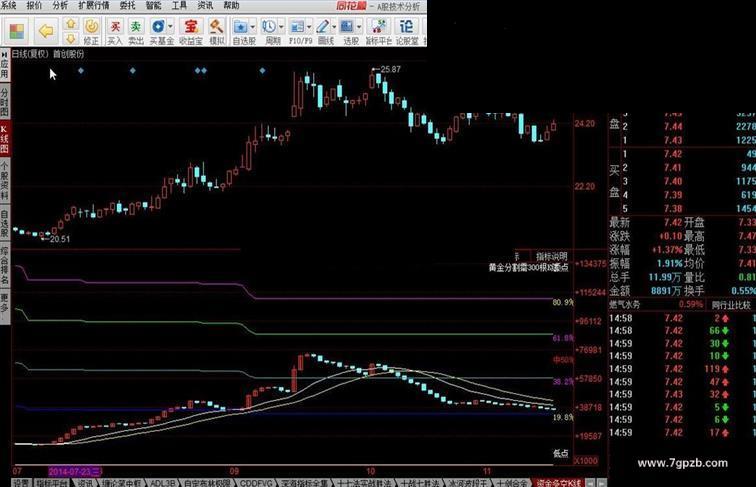Select the 指标平台 bottom tab

52,483
